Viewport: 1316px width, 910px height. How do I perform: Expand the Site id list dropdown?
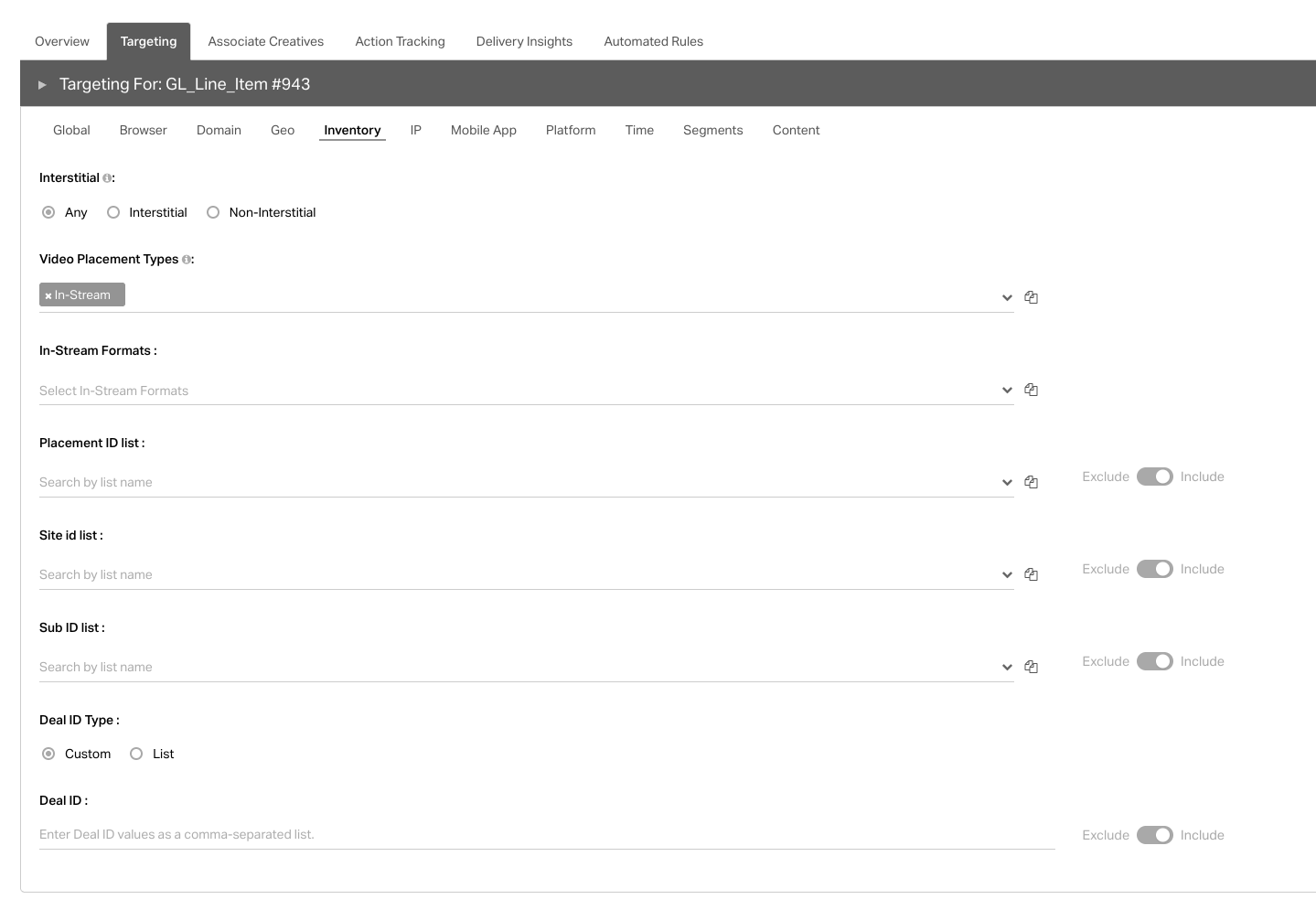pyautogui.click(x=1006, y=574)
